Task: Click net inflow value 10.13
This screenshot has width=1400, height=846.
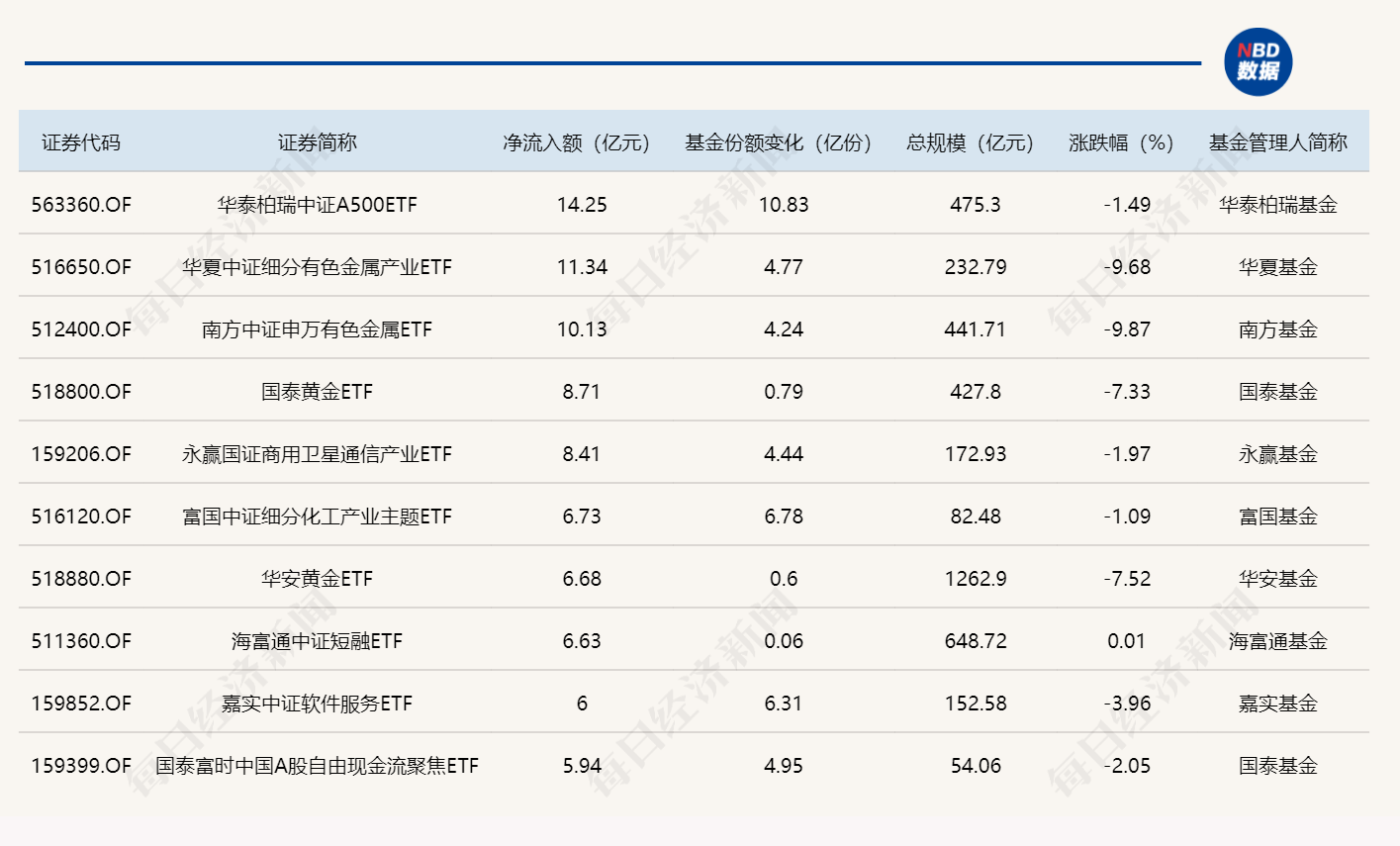Action: [x=582, y=329]
